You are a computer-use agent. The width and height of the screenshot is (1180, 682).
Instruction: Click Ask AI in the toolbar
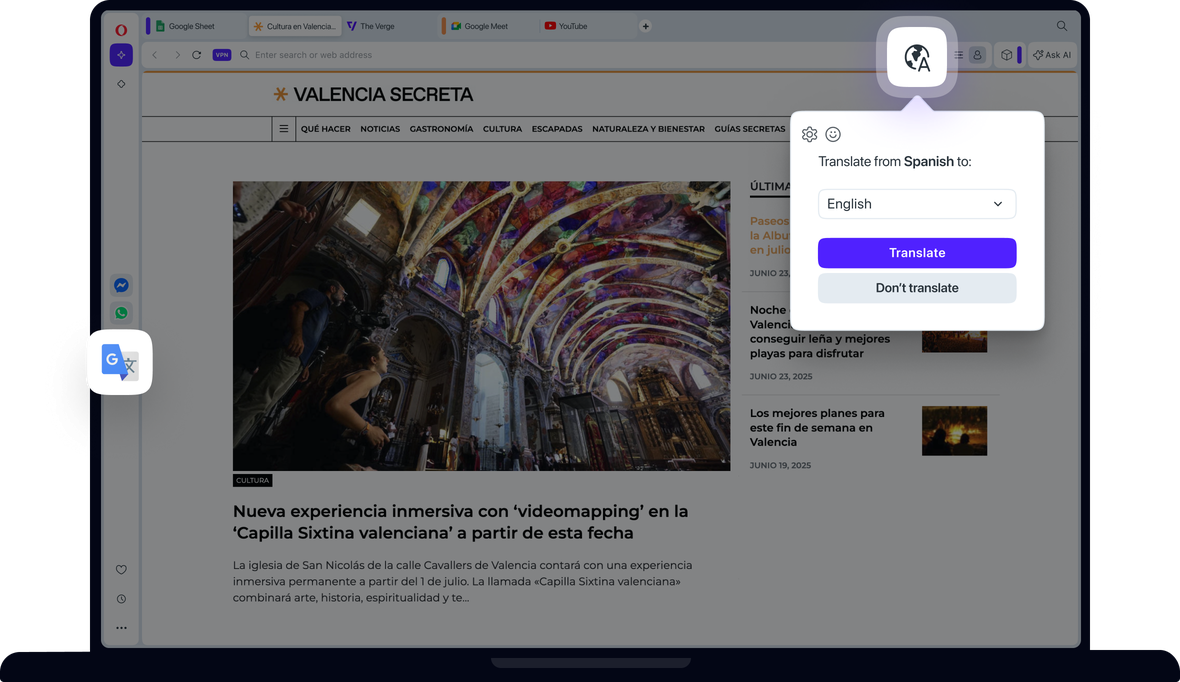[1051, 55]
